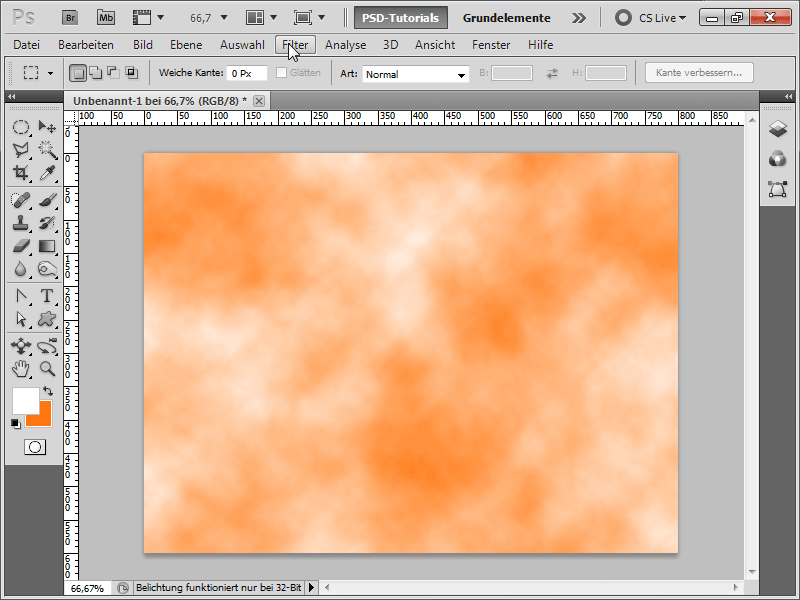Select the Type tool
Screen dimensions: 800x600
pos(47,296)
